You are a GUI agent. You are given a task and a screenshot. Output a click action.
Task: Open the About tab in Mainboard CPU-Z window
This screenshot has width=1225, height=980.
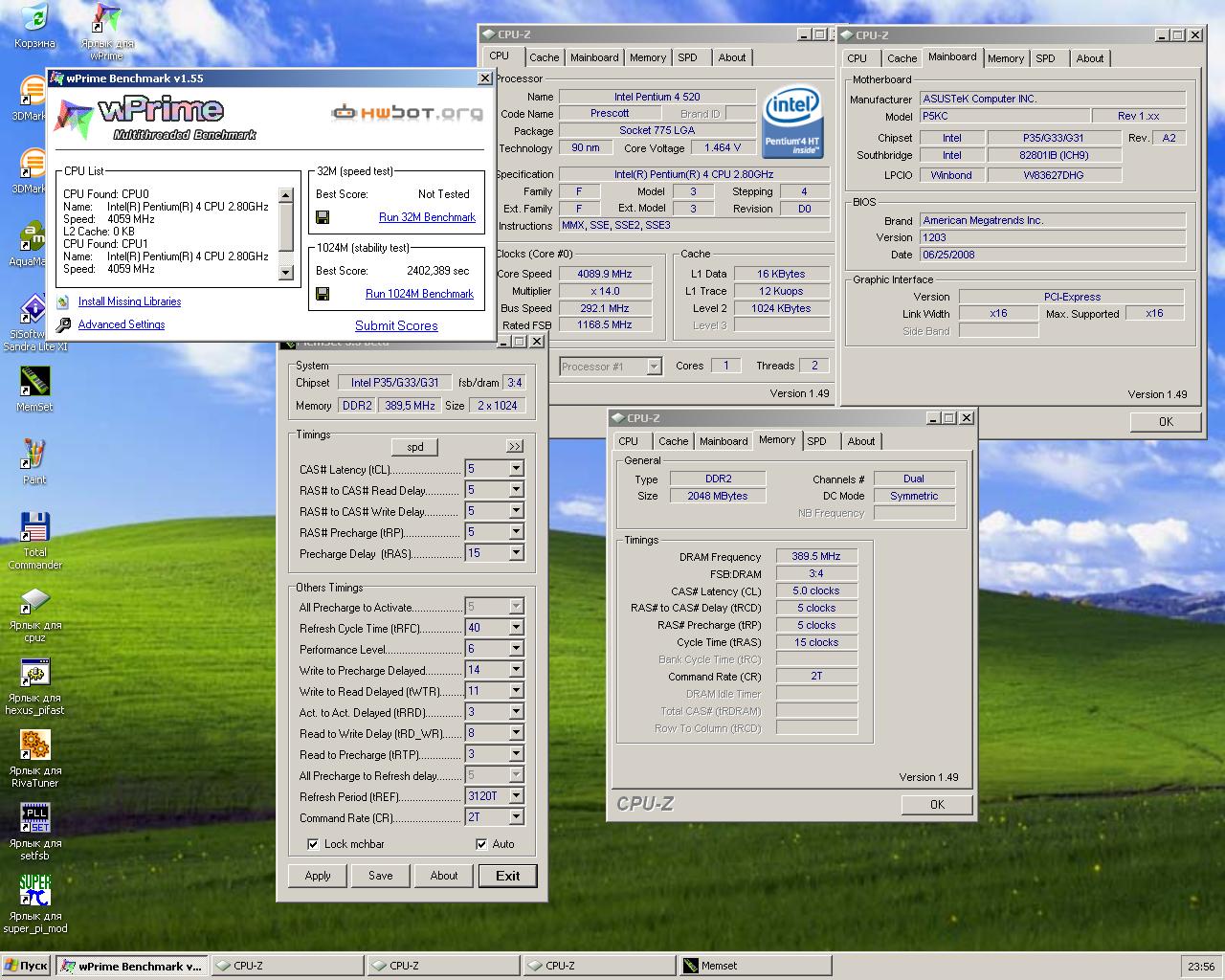pyautogui.click(x=1089, y=58)
